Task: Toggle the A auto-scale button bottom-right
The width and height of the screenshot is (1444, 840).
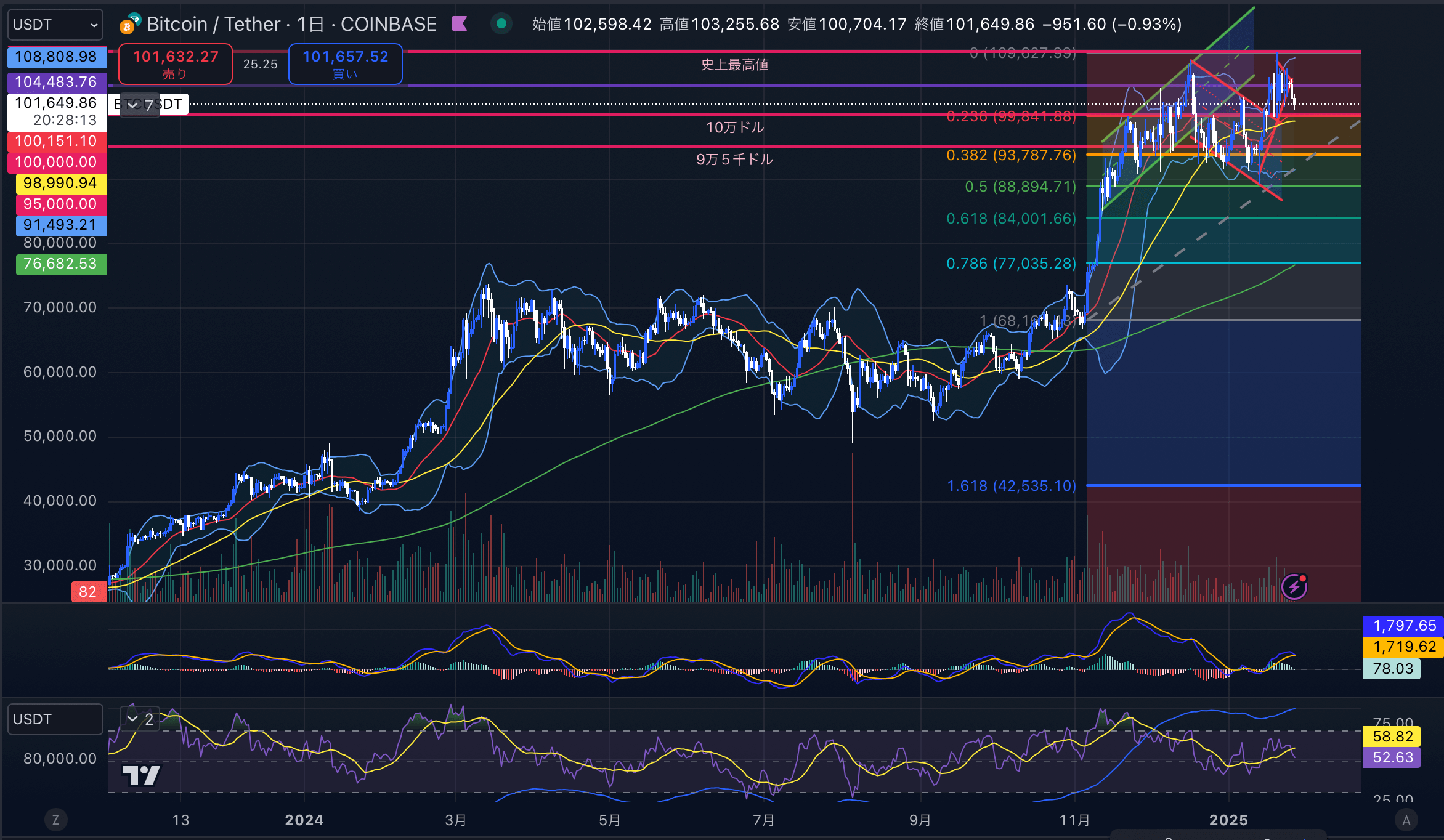Action: pos(1406,820)
